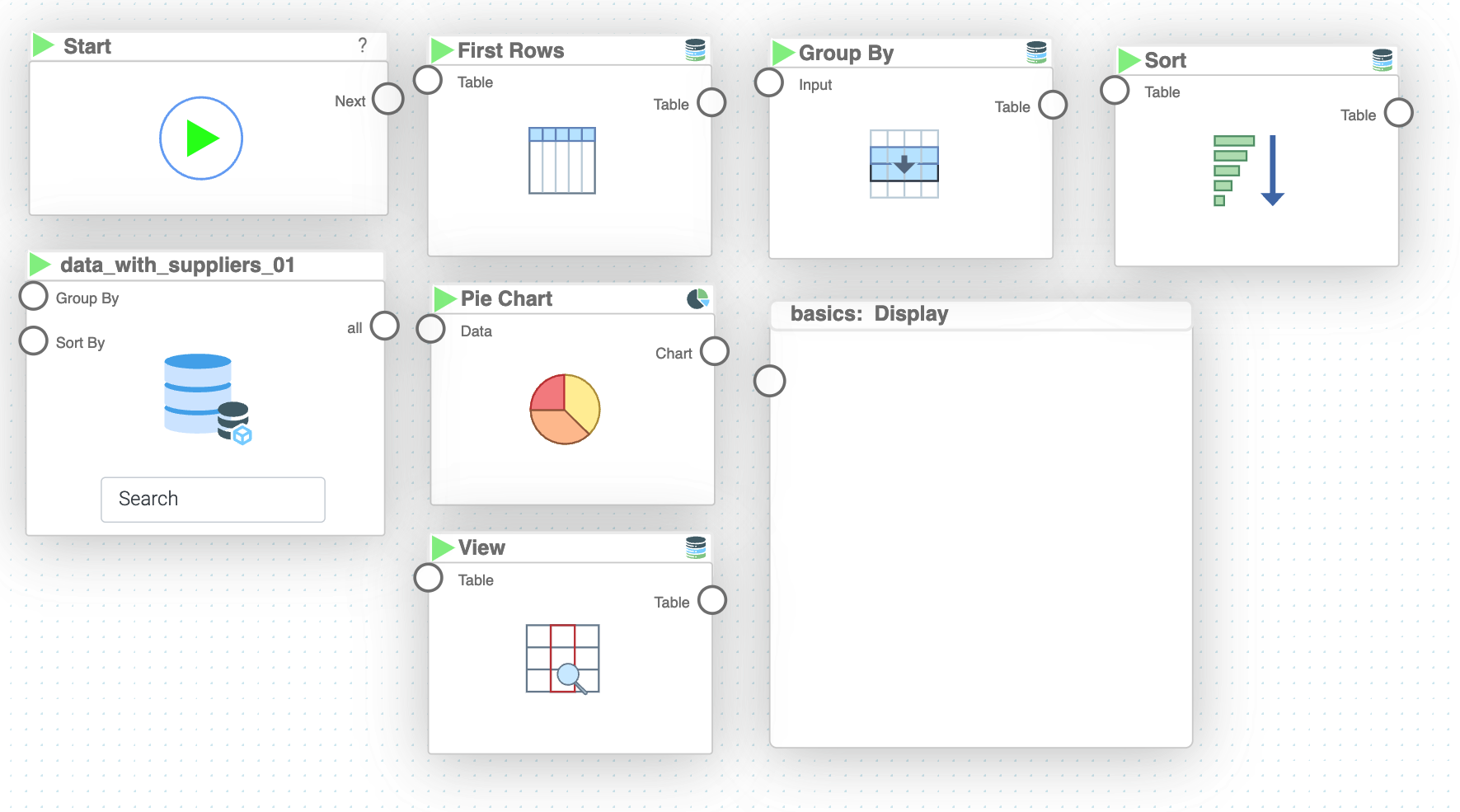Screen dimensions: 1460x812
Task: Click the First Rows table grid icon
Action: [562, 161]
